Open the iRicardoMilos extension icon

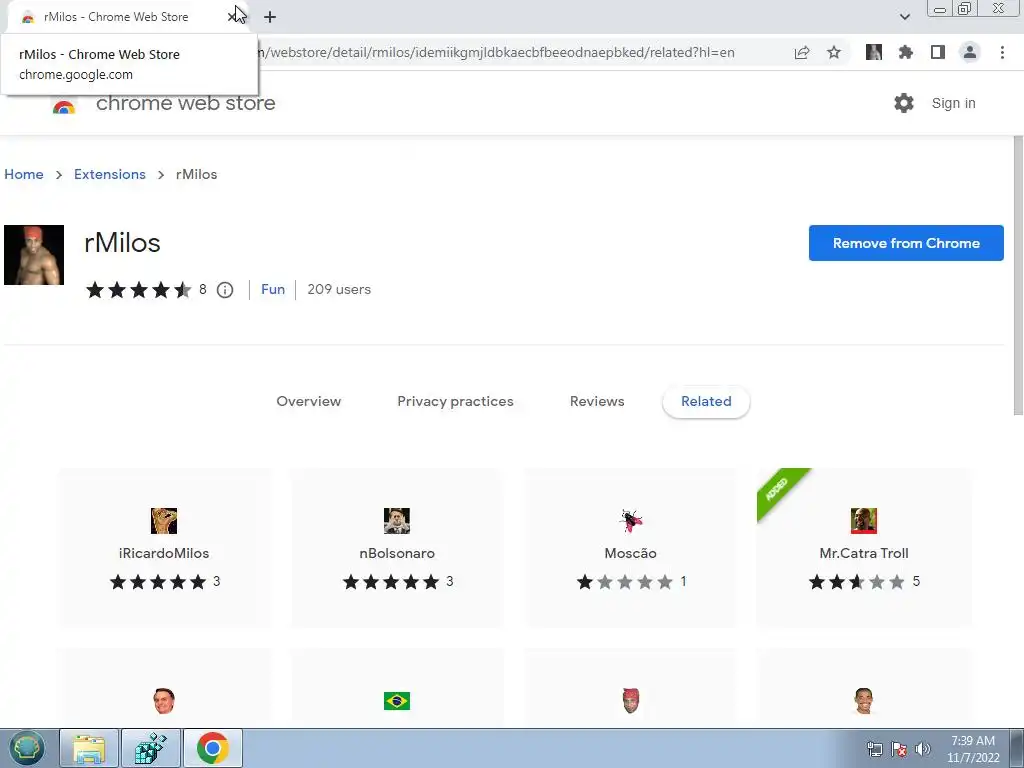click(x=164, y=521)
